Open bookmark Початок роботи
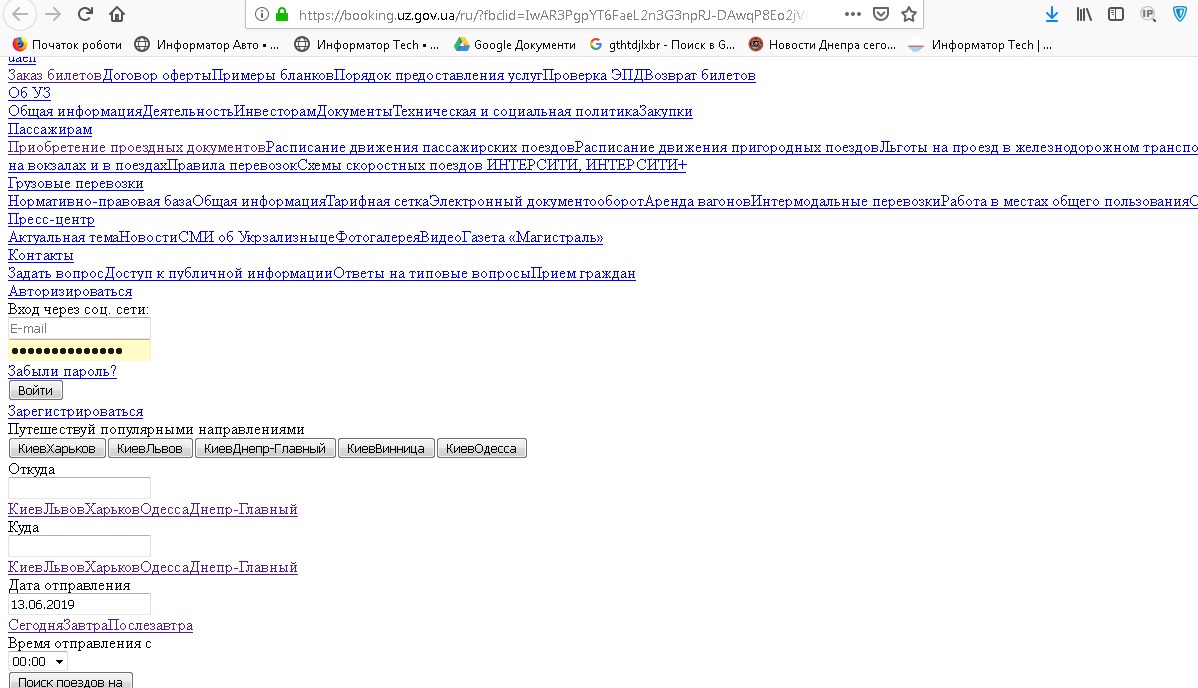This screenshot has width=1198, height=688. (x=67, y=45)
